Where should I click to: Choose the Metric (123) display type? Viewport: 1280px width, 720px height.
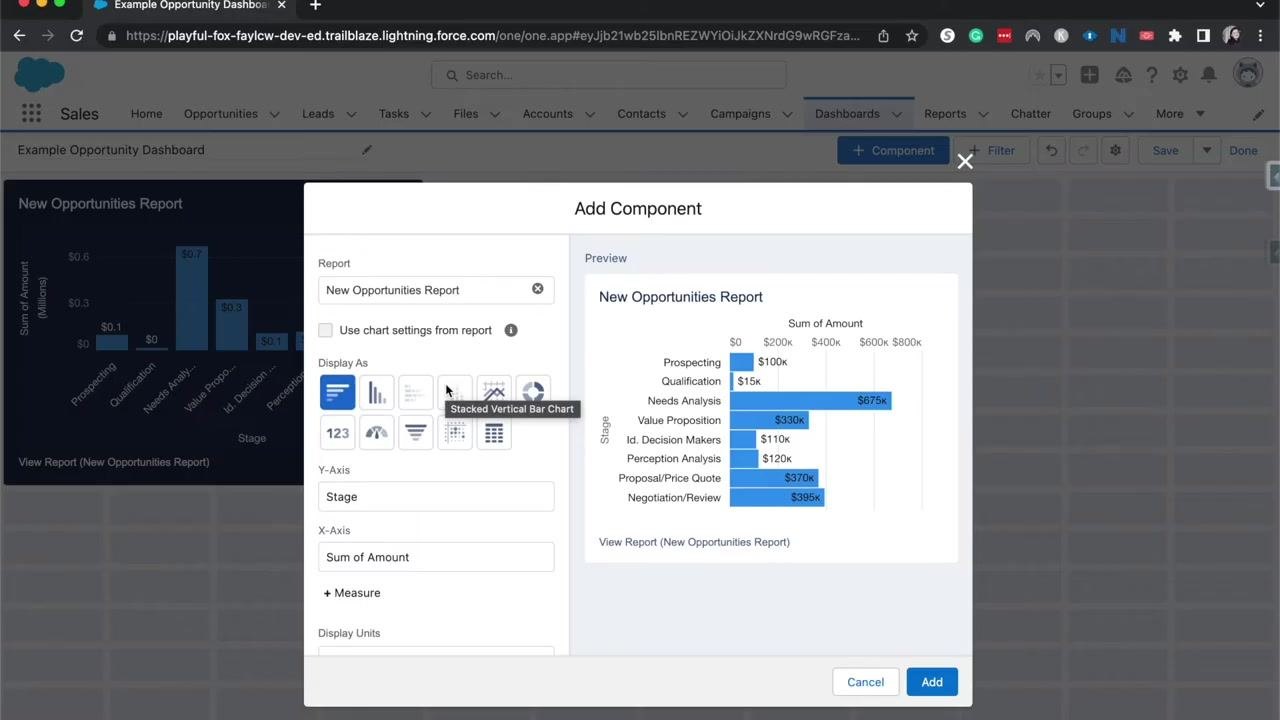click(x=337, y=433)
